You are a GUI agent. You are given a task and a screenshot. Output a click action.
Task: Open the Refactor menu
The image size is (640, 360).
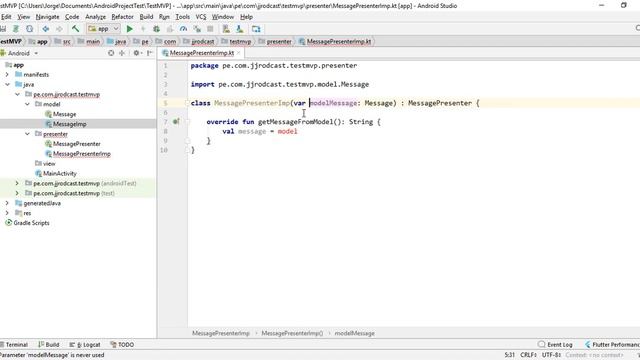pos(122,17)
